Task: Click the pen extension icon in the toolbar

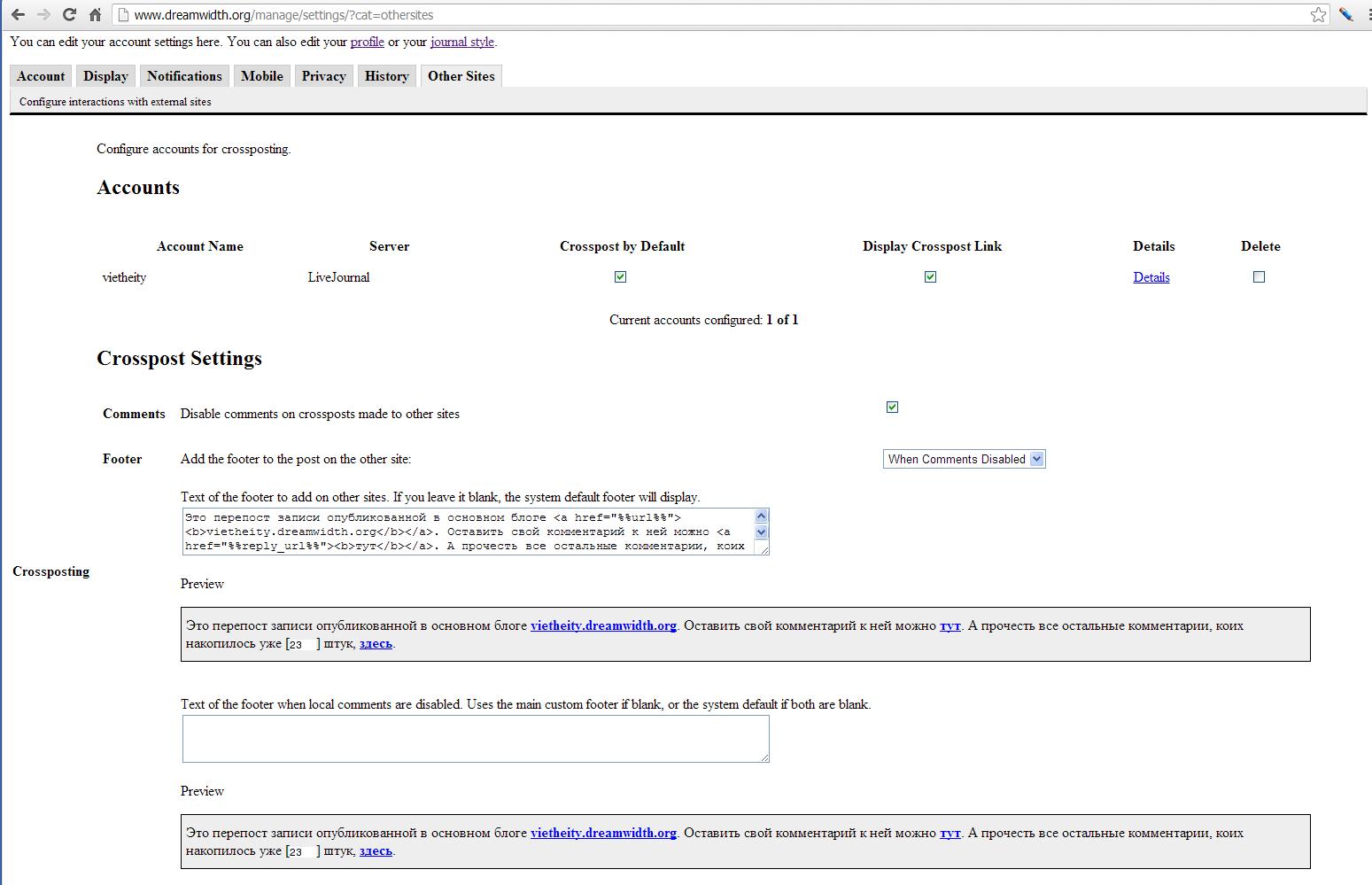Action: coord(1346,15)
